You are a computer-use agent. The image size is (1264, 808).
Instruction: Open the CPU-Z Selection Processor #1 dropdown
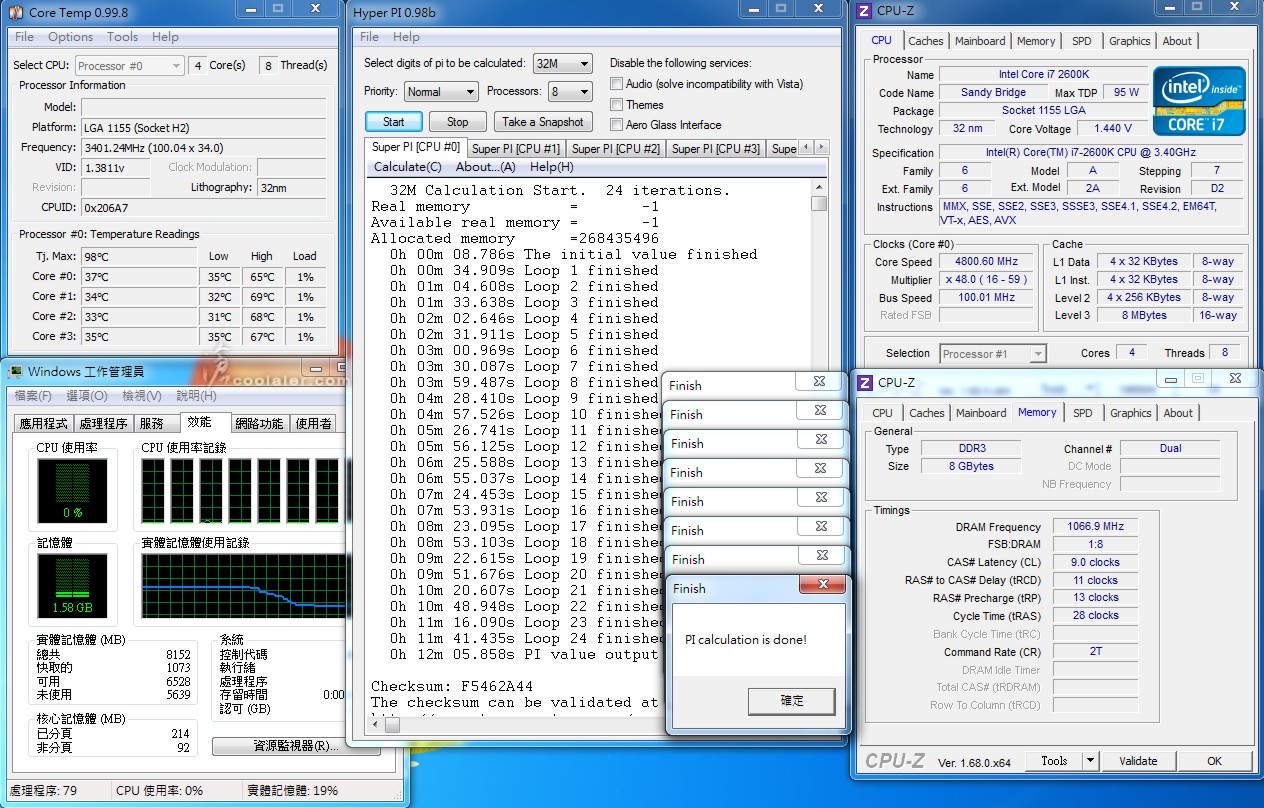tap(993, 354)
